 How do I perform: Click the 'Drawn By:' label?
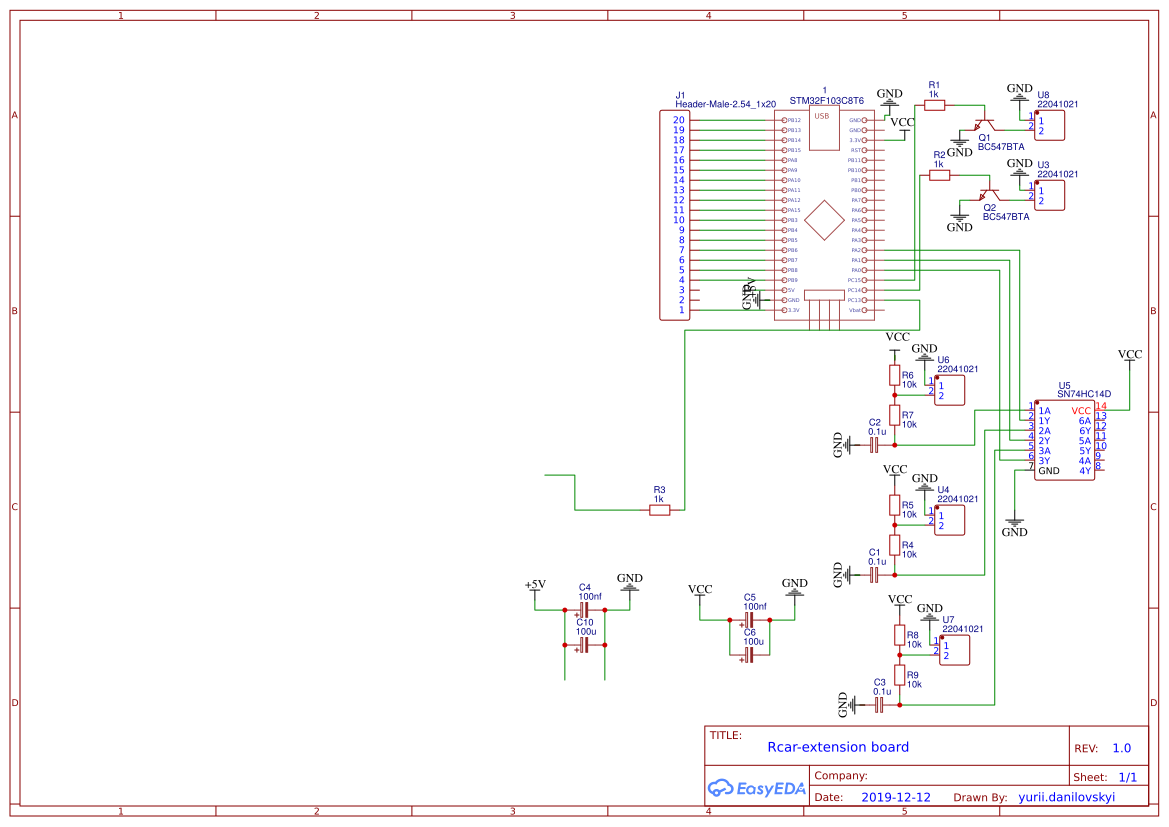click(980, 797)
